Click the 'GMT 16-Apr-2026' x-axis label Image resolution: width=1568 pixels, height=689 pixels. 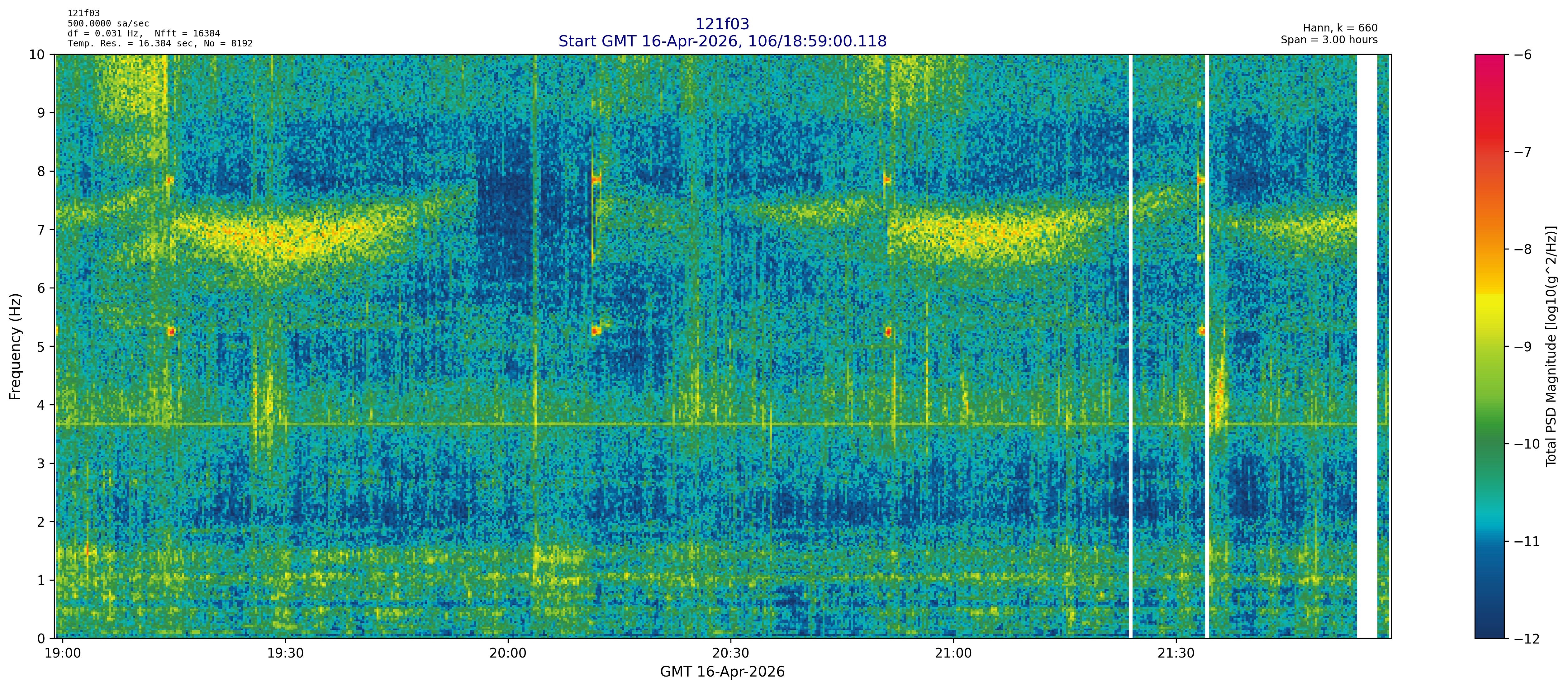tap(722, 672)
